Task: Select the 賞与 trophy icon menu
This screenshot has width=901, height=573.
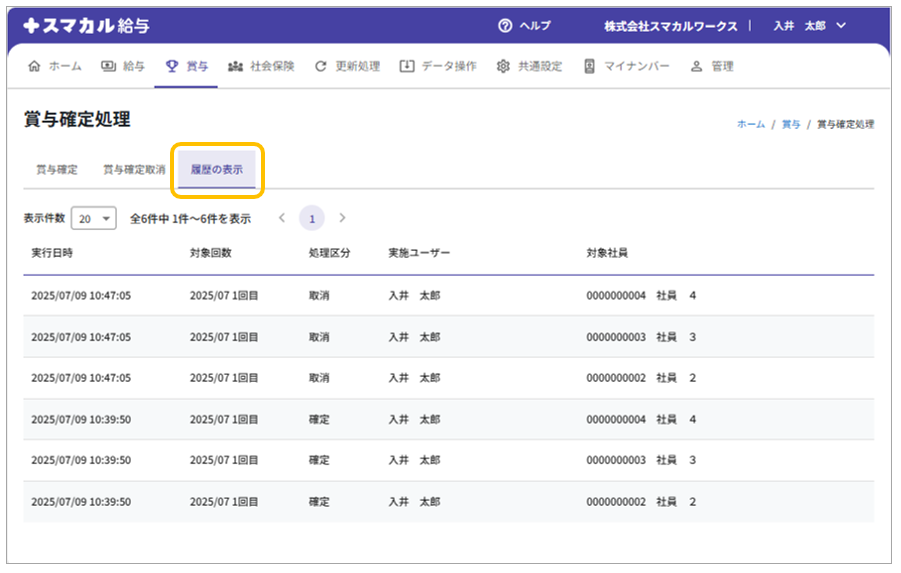Action: (172, 67)
